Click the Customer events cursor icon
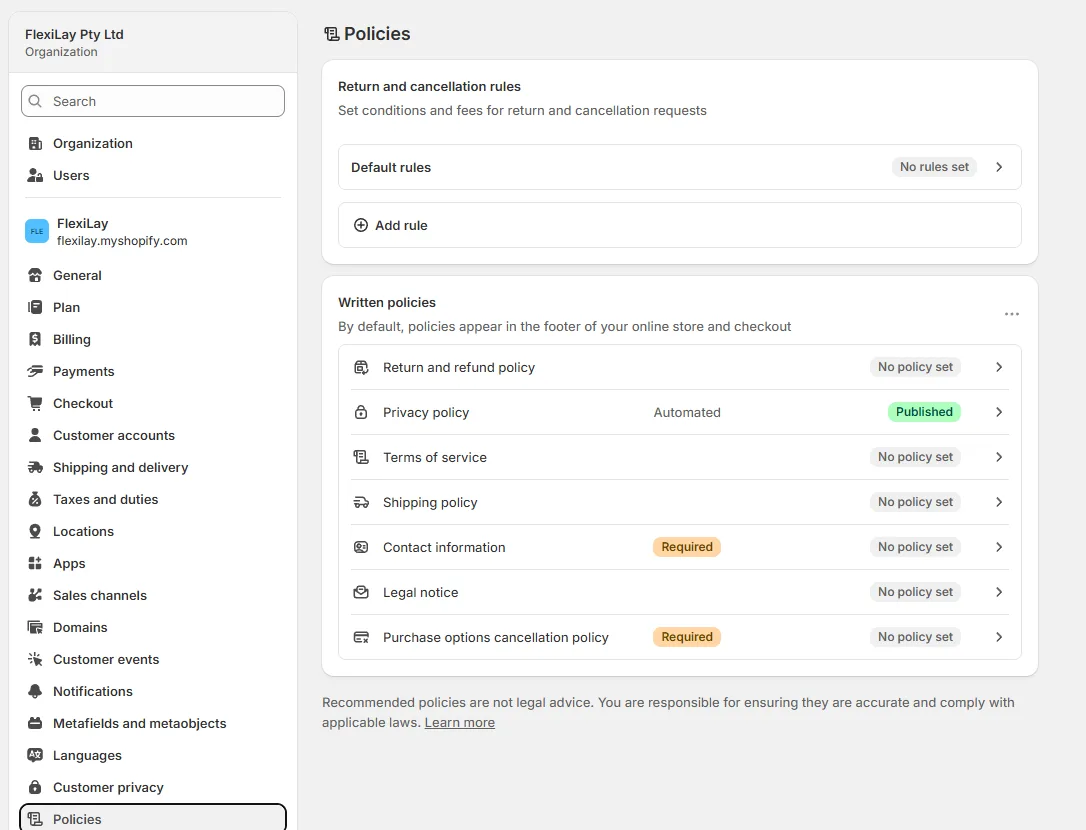The width and height of the screenshot is (1086, 830). click(35, 659)
